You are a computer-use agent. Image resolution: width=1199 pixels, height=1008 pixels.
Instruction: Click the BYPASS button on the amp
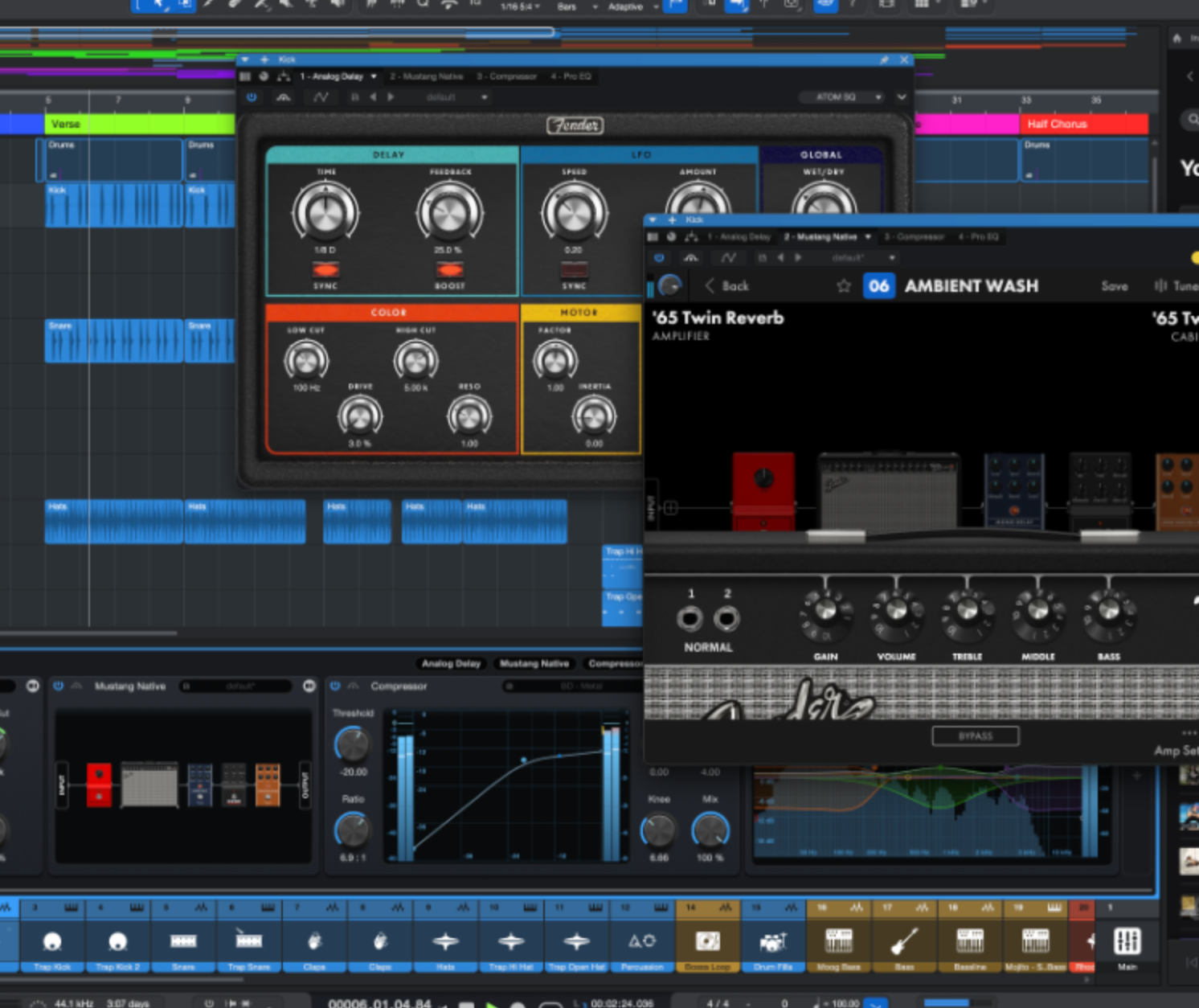pos(976,736)
